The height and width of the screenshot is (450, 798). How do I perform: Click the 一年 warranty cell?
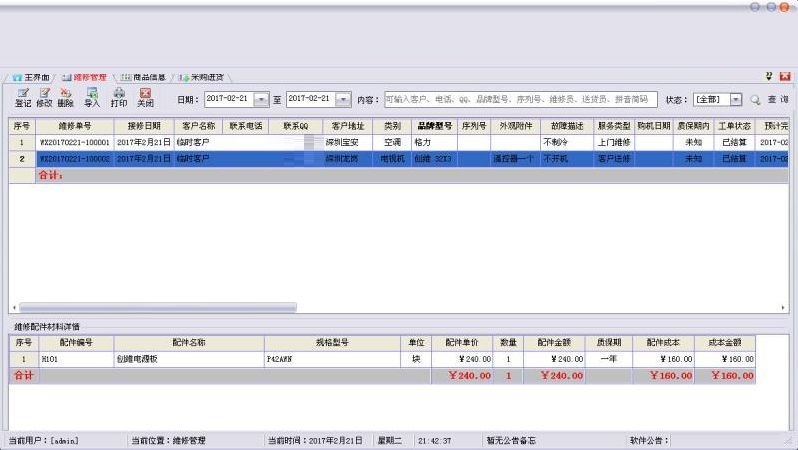[x=609, y=359]
